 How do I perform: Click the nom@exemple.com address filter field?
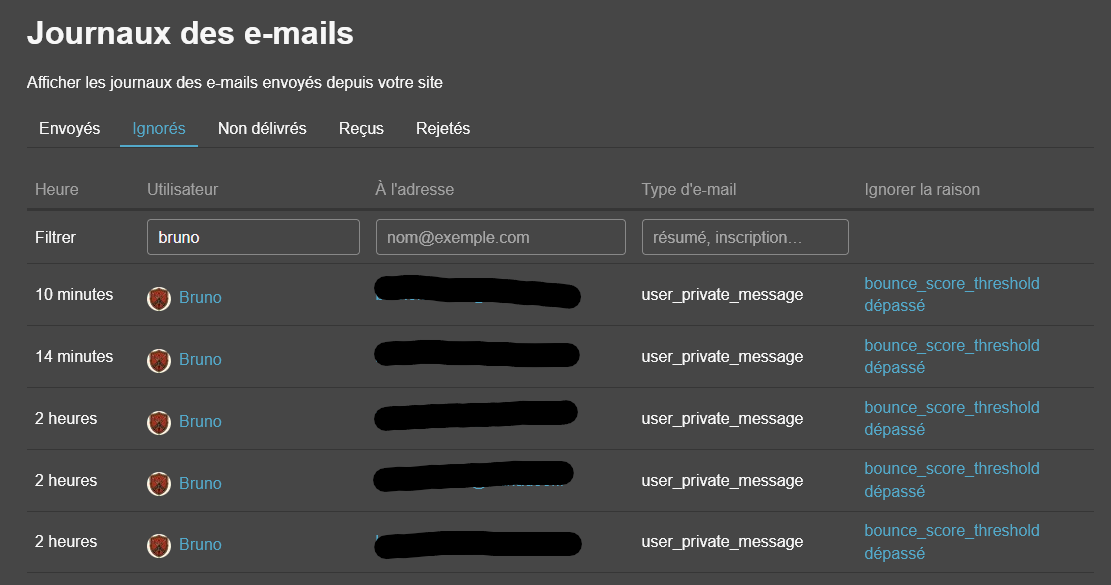tap(500, 237)
